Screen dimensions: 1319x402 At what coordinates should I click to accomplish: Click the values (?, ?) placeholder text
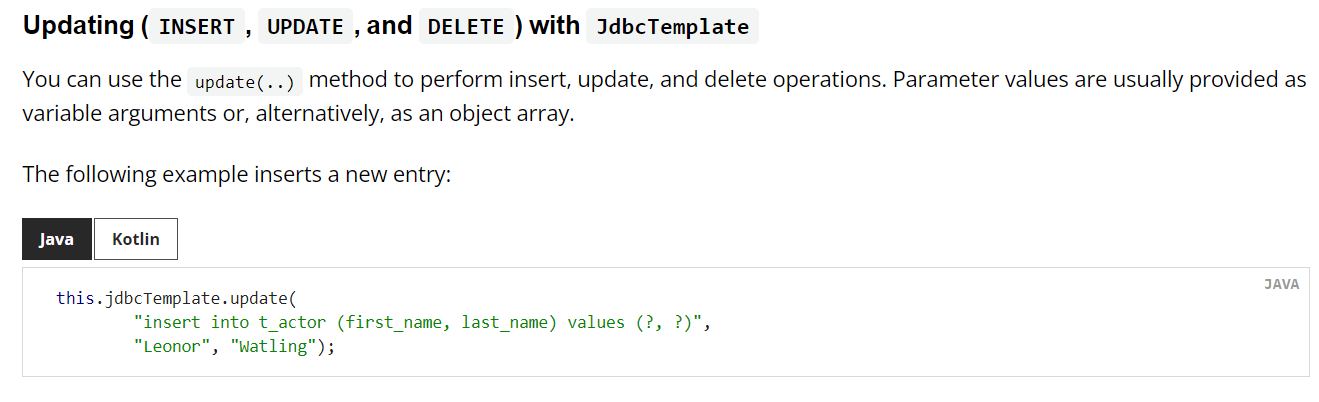pos(630,323)
